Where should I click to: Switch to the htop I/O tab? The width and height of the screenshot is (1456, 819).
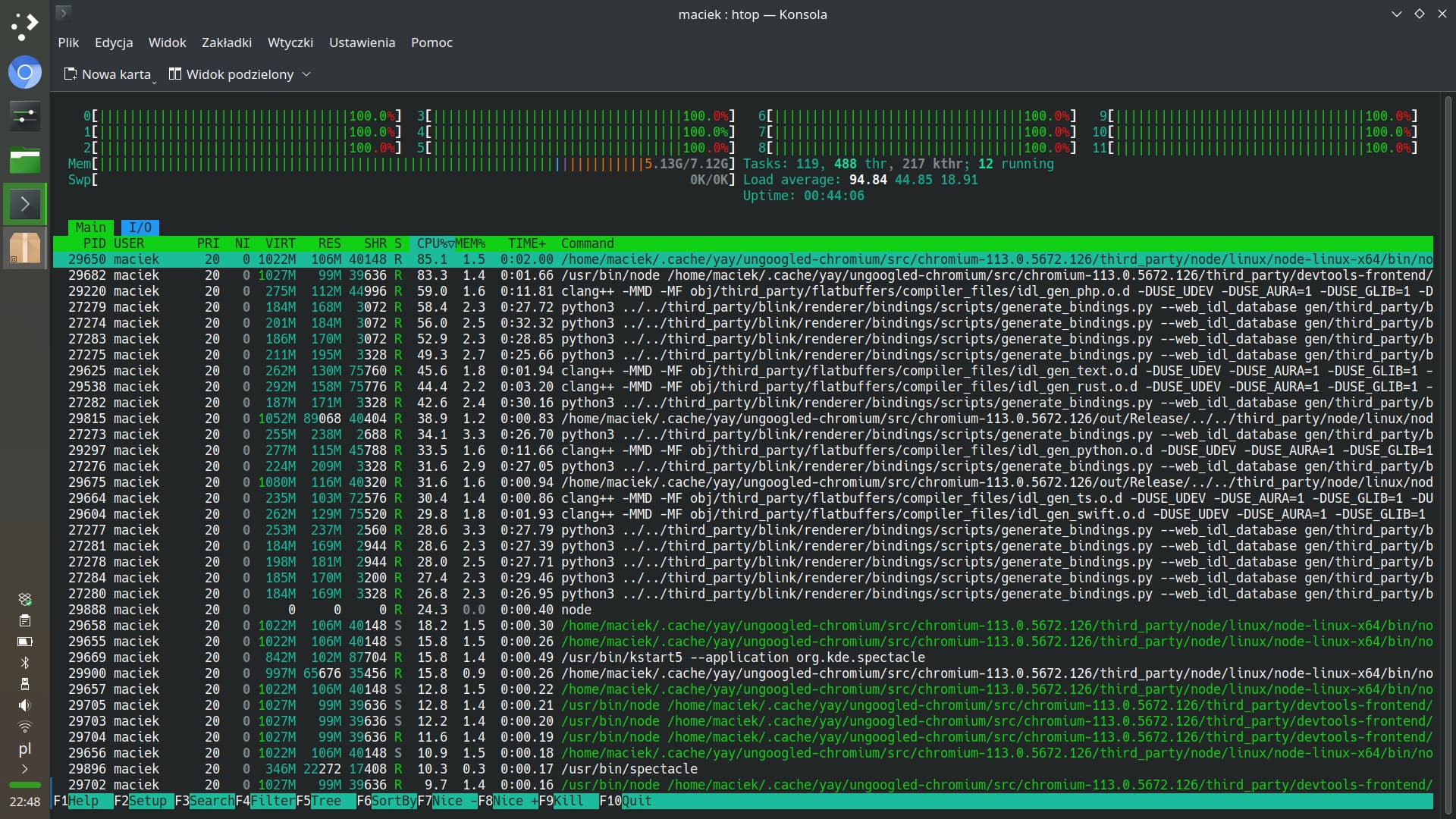140,227
